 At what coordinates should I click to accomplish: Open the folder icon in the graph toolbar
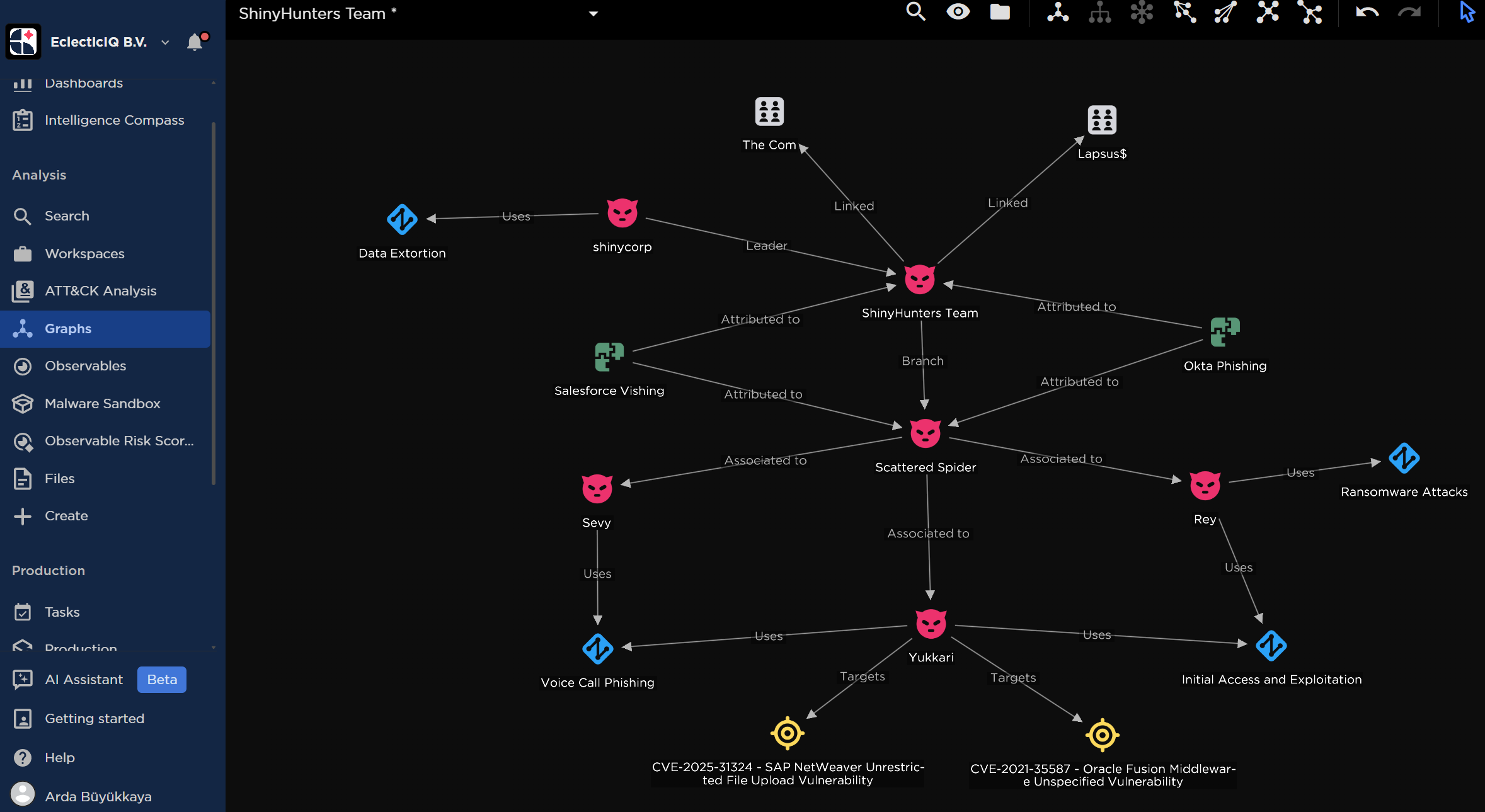pyautogui.click(x=1000, y=13)
